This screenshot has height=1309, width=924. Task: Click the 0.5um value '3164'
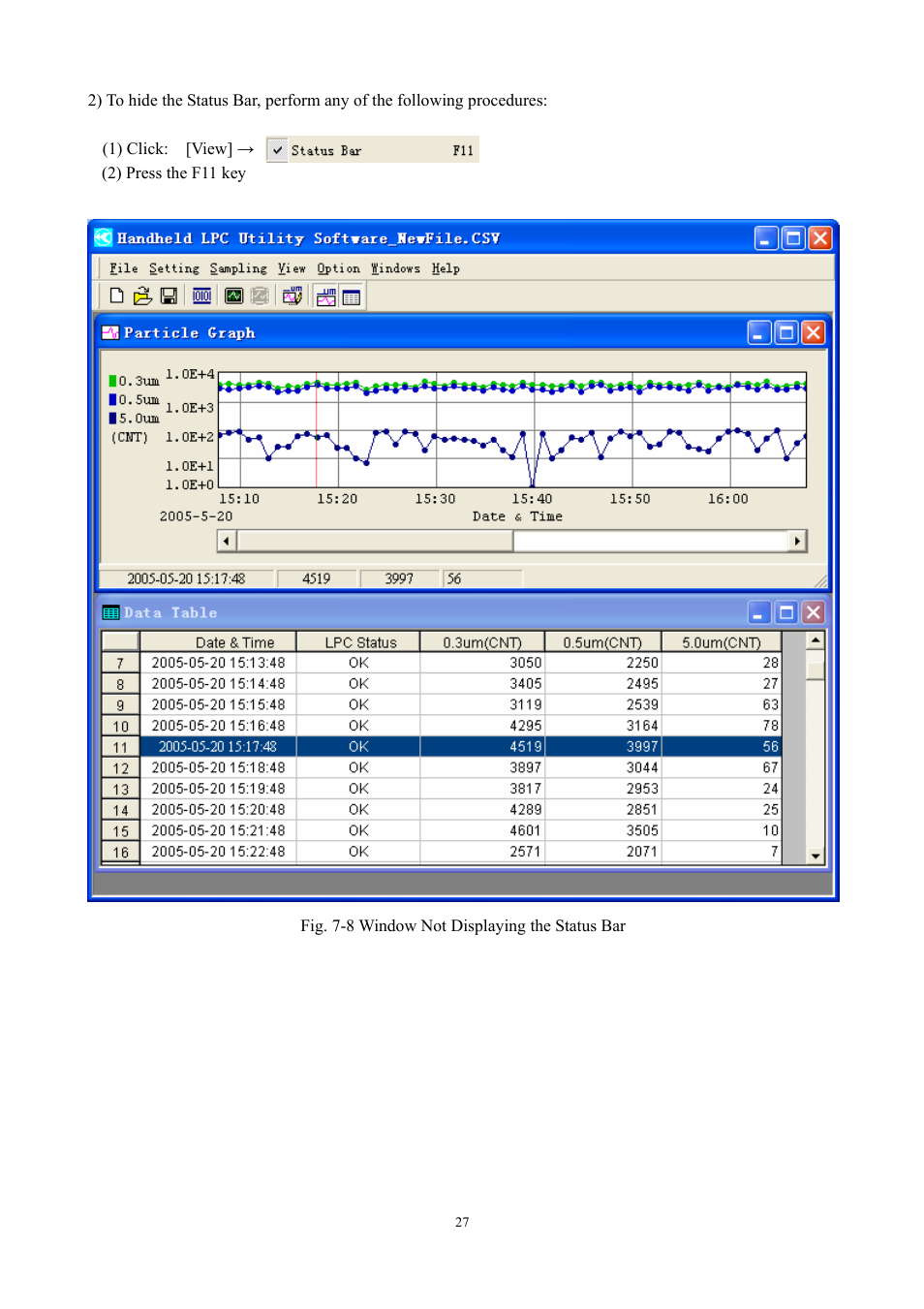point(602,726)
